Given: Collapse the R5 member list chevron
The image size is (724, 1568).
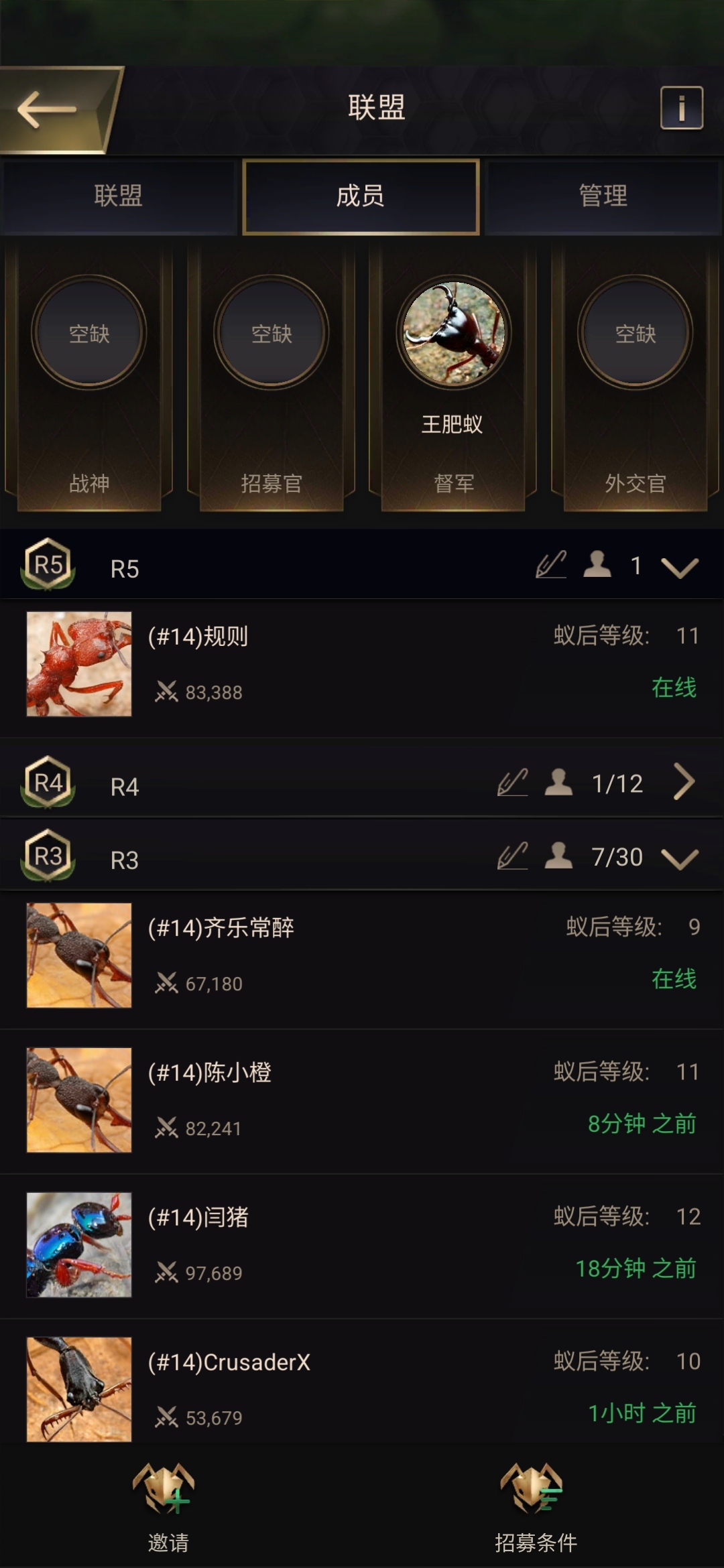Looking at the screenshot, I should (x=680, y=568).
